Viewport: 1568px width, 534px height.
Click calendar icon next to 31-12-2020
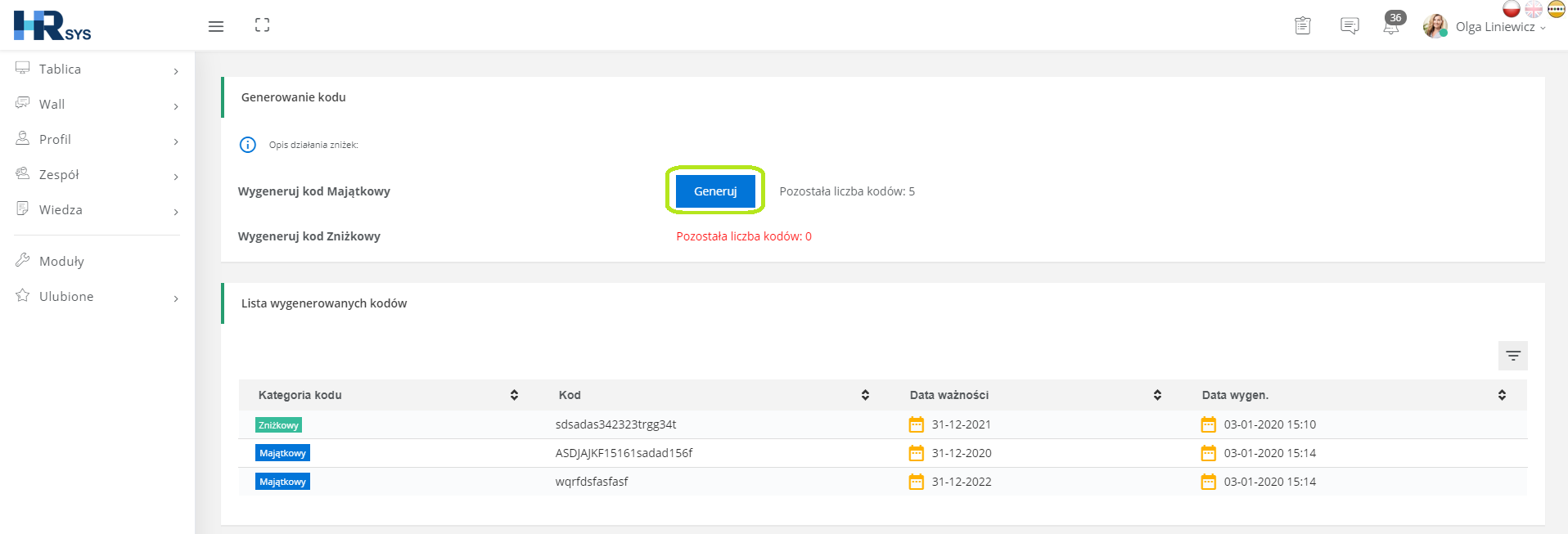(x=917, y=453)
